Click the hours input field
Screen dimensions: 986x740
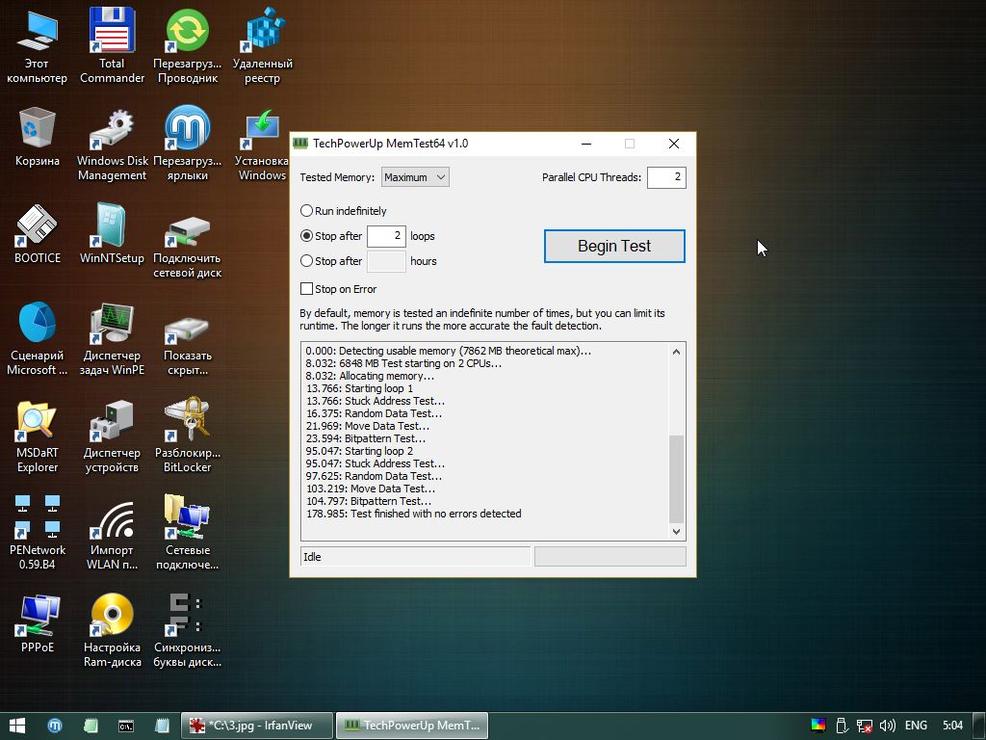pyautogui.click(x=386, y=261)
